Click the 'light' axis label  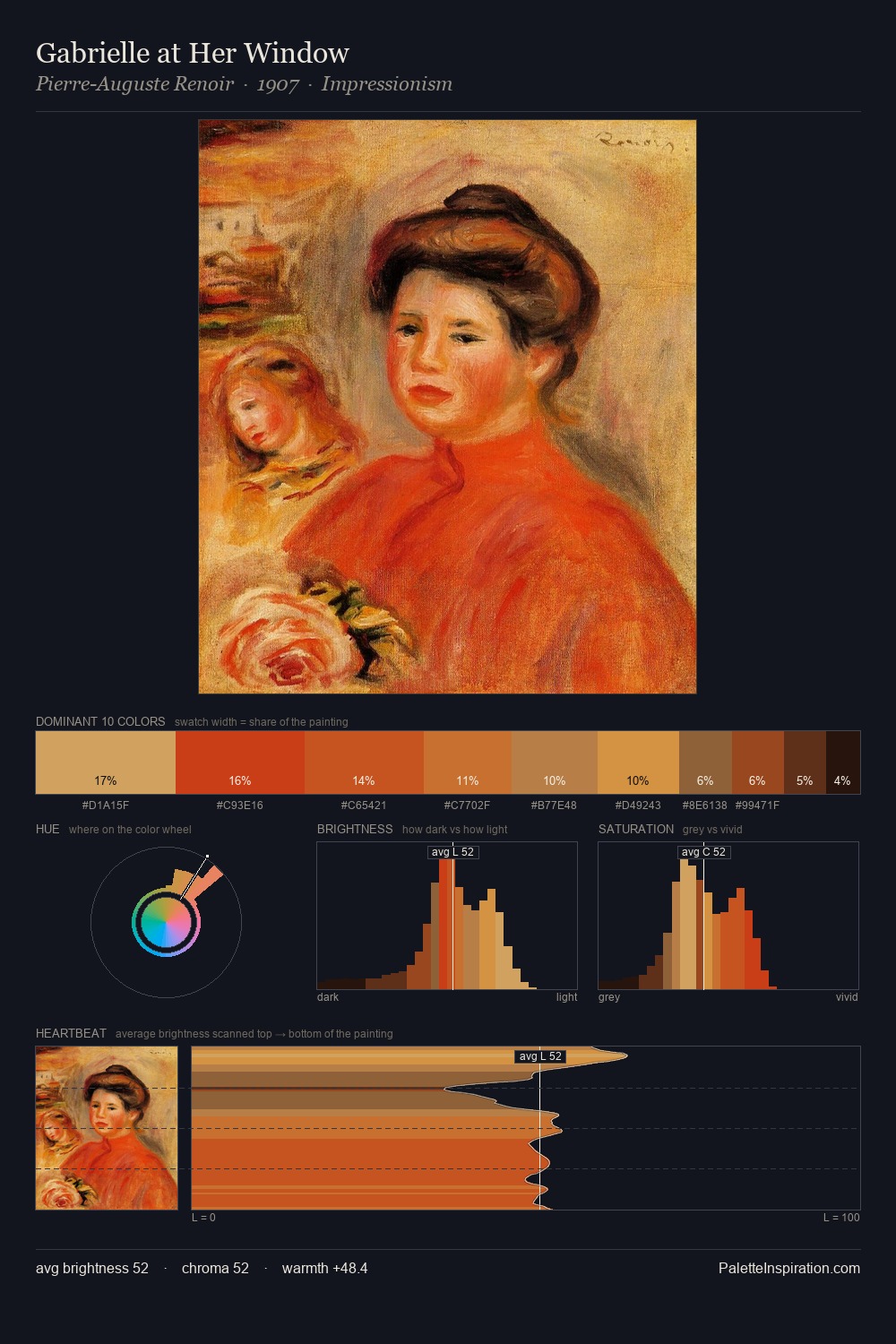(x=566, y=997)
